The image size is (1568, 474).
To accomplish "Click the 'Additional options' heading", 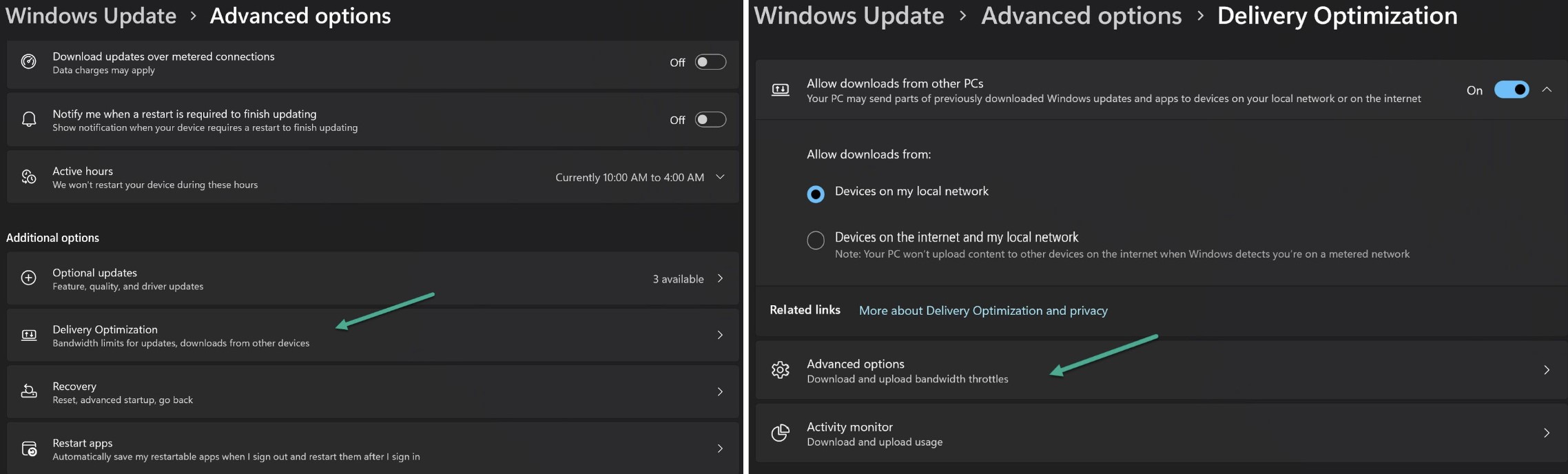I will 52,238.
